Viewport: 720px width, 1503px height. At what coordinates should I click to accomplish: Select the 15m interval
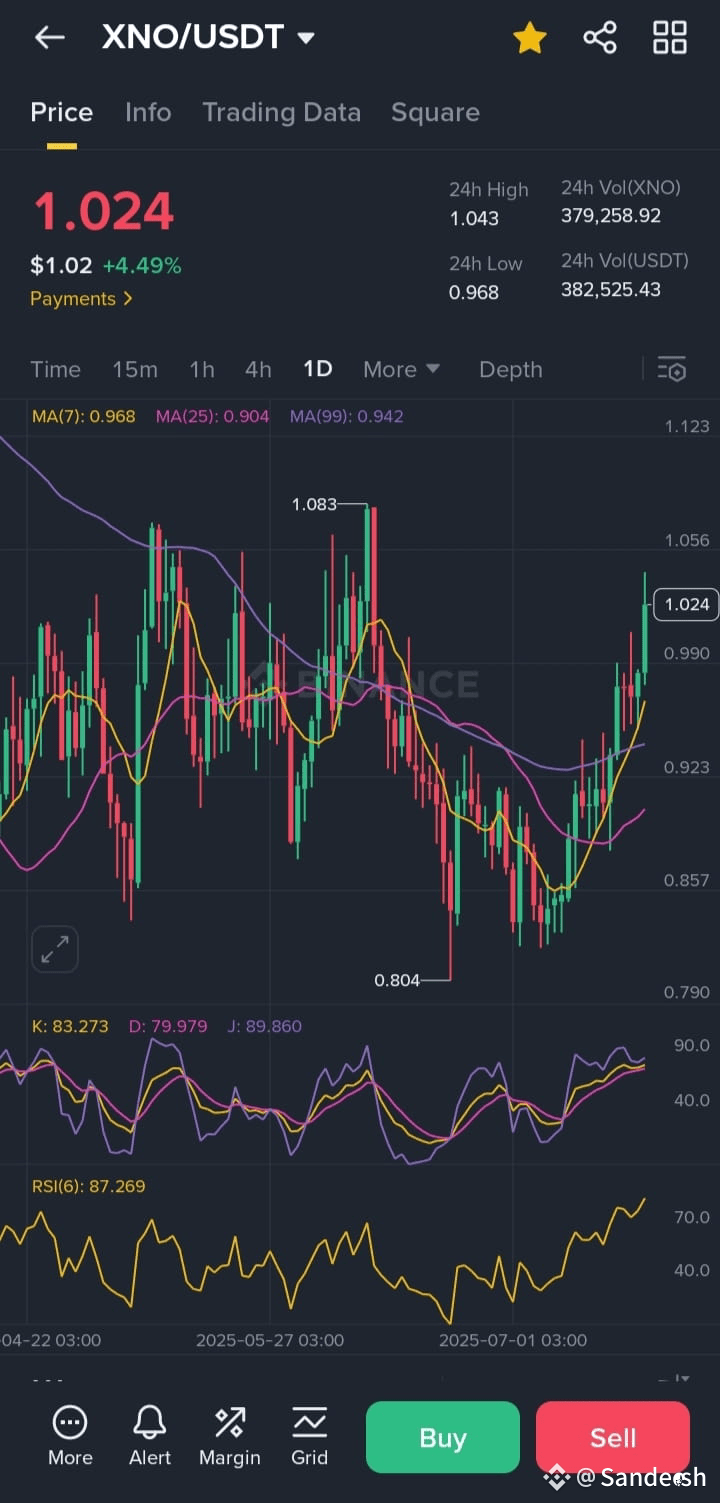coord(135,369)
